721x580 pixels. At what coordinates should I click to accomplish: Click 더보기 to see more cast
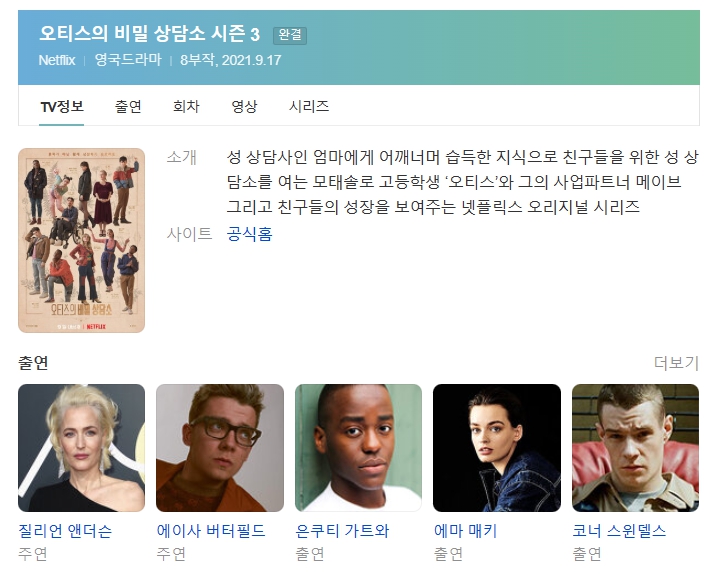(676, 363)
